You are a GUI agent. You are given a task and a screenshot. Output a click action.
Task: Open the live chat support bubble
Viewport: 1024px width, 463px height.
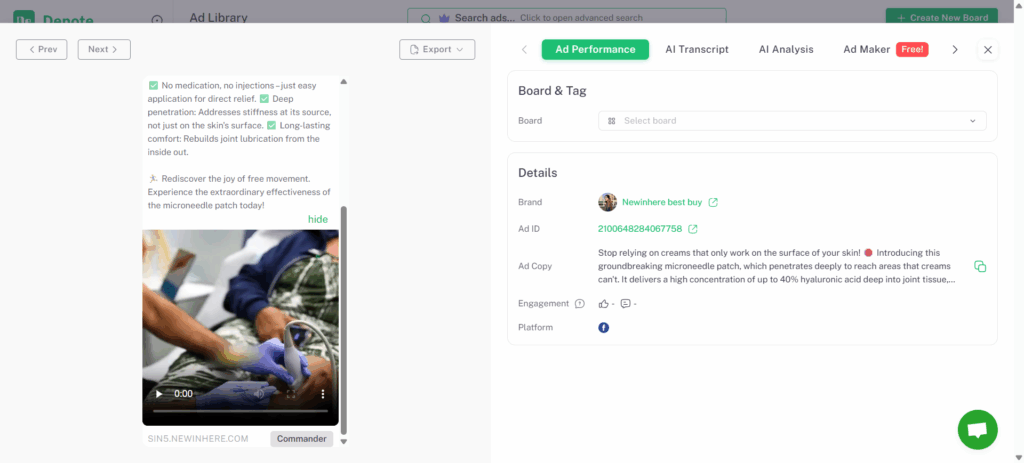point(977,430)
